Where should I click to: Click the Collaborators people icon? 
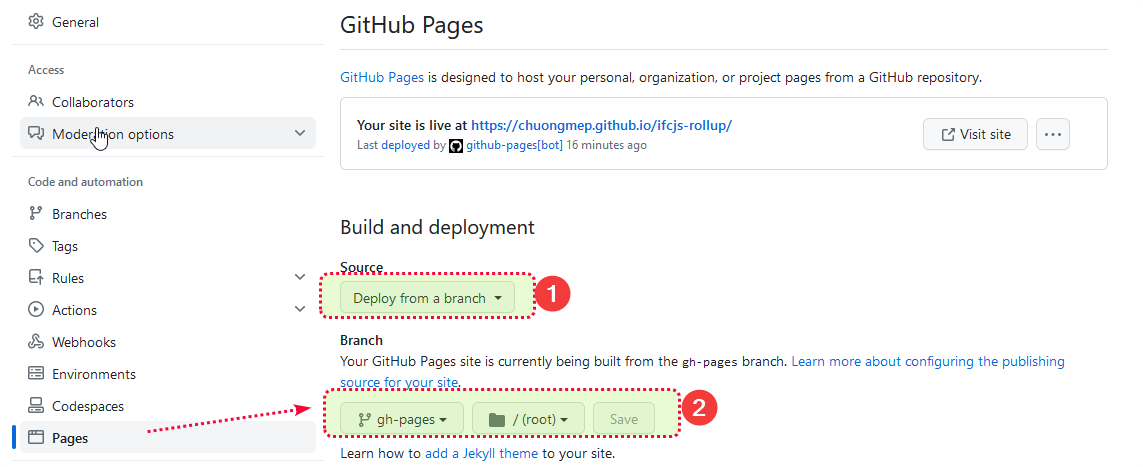pos(36,102)
